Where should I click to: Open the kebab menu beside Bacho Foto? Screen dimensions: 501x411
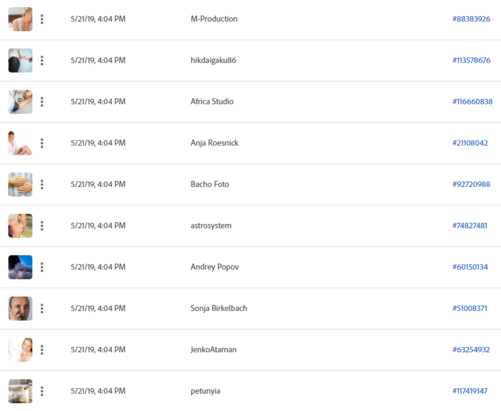(42, 184)
